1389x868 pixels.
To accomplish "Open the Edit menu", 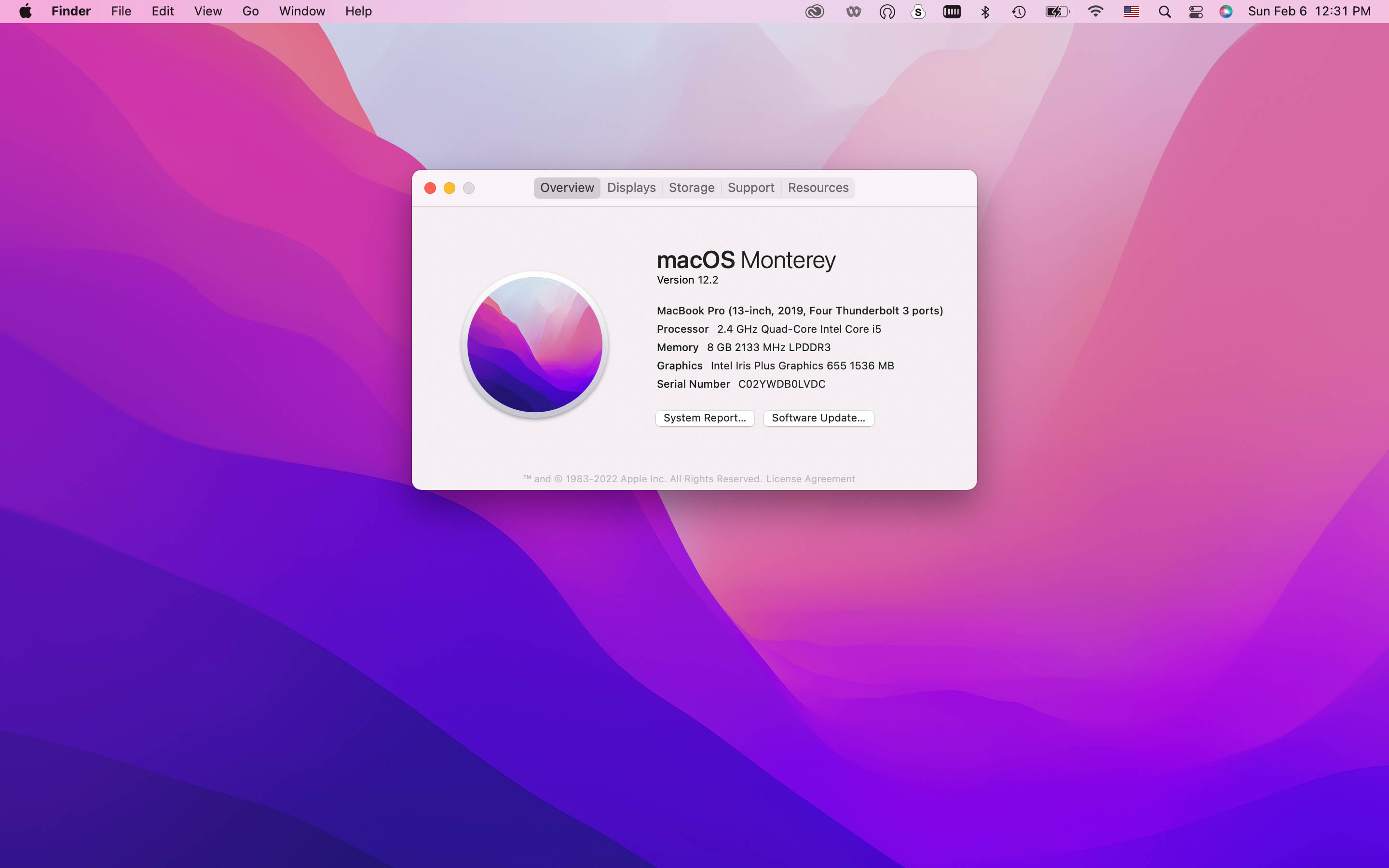I will coord(163,11).
